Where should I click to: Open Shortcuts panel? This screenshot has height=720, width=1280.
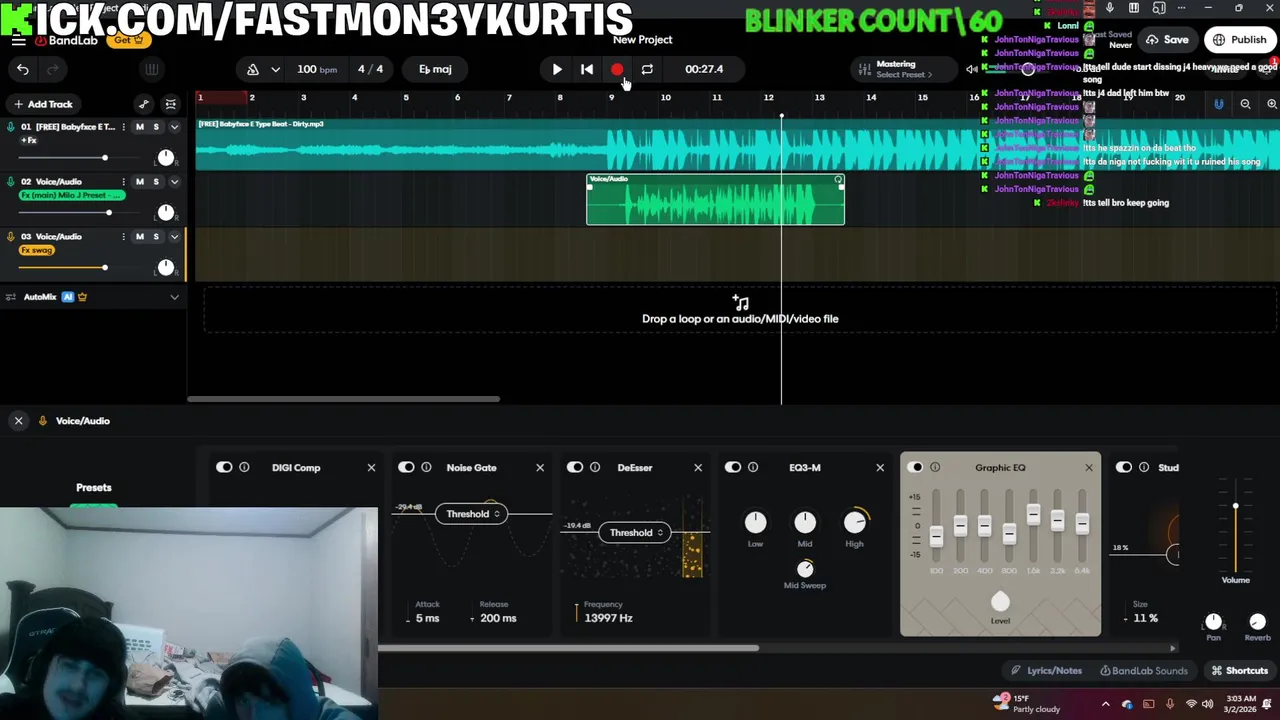(1240, 671)
